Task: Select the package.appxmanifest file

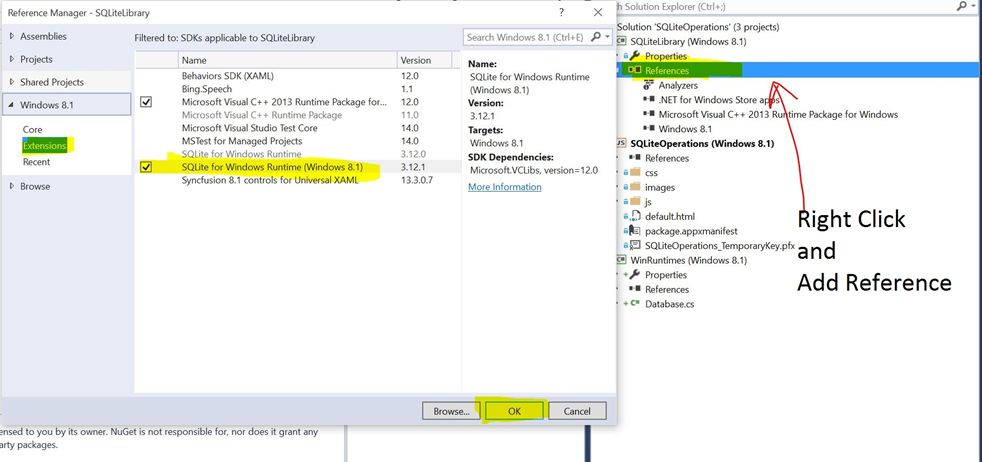Action: coord(690,230)
